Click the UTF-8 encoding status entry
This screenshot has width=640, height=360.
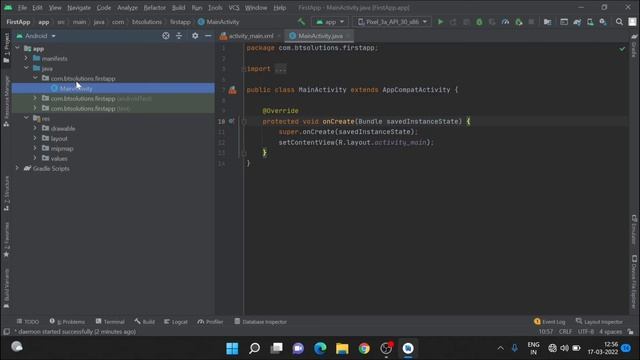[586, 332]
